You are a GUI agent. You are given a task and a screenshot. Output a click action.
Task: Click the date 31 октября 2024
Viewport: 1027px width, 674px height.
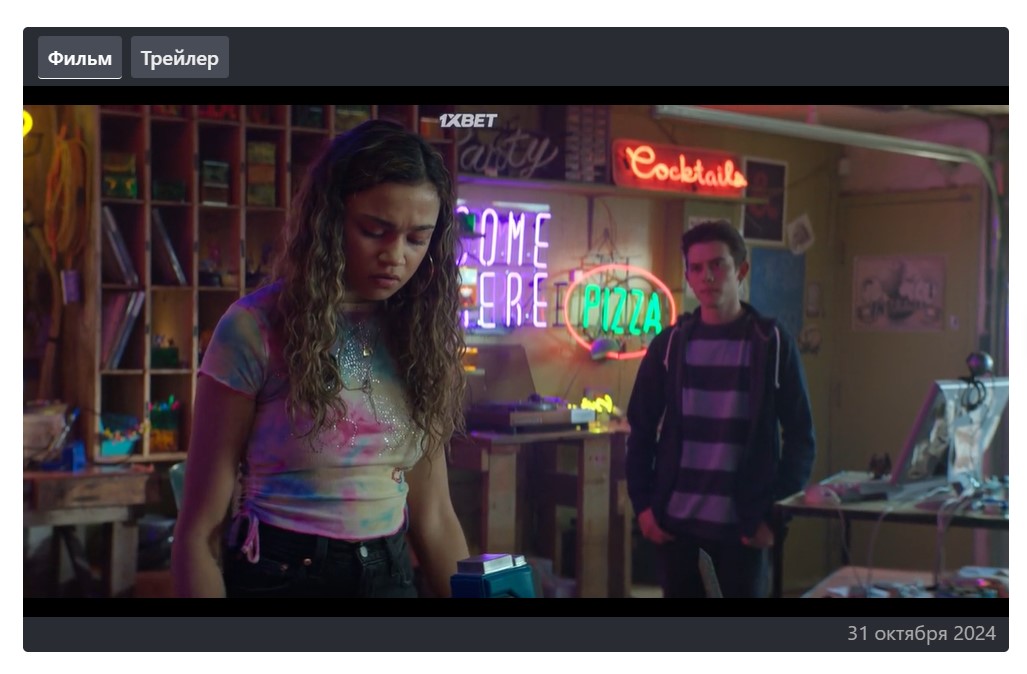click(921, 634)
